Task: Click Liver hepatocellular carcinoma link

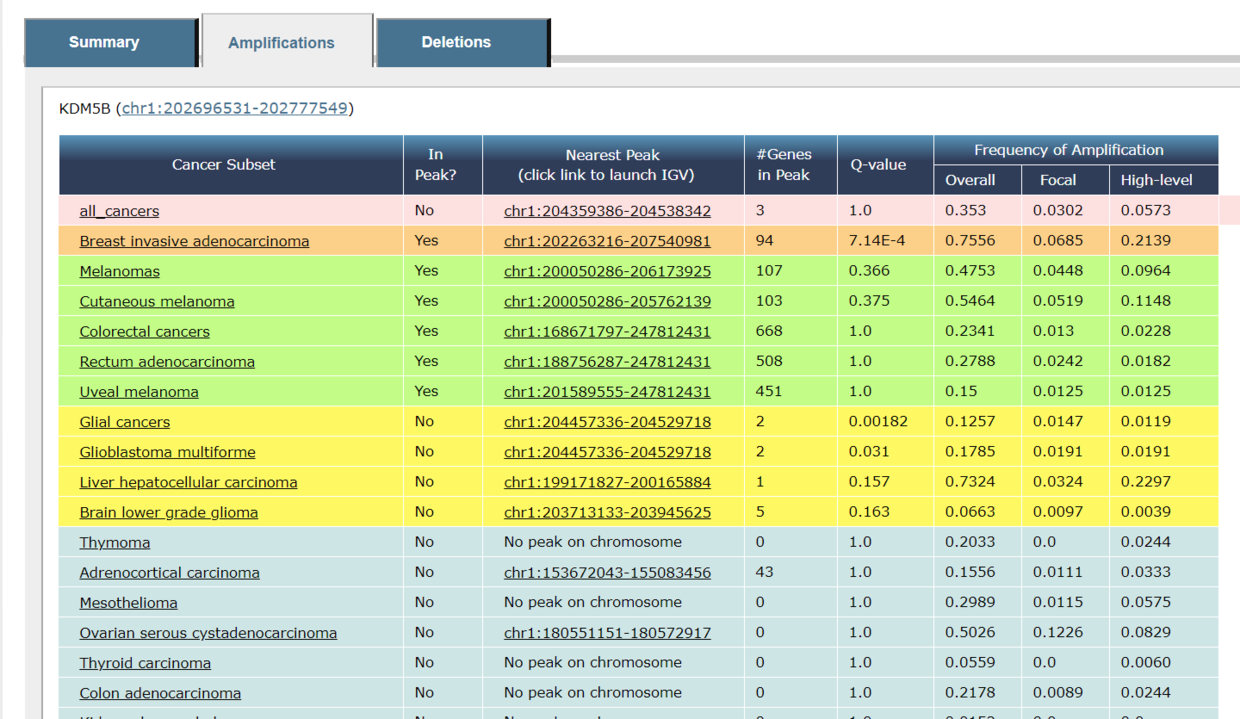Action: [188, 482]
